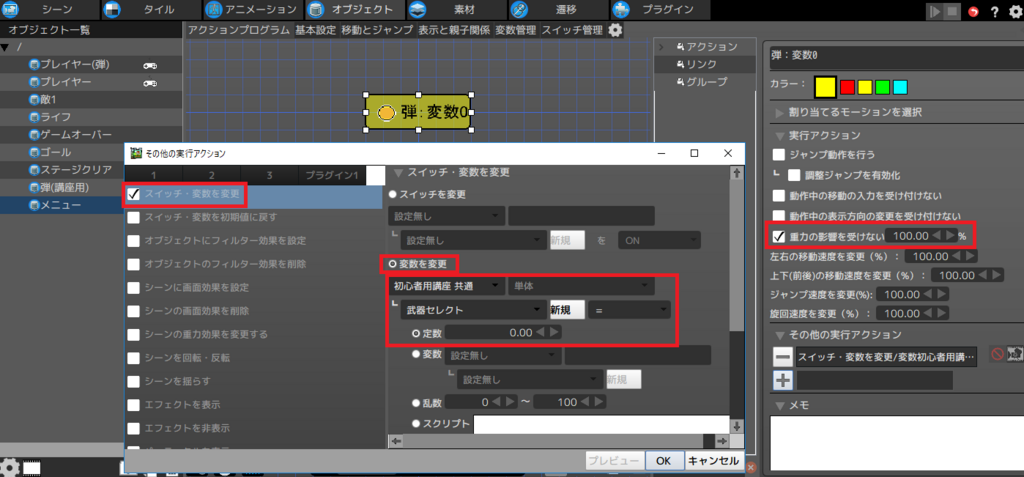The image size is (1024, 477).
Task: Check オブジェクトにフィルター効果を設定
Action: 133,241
